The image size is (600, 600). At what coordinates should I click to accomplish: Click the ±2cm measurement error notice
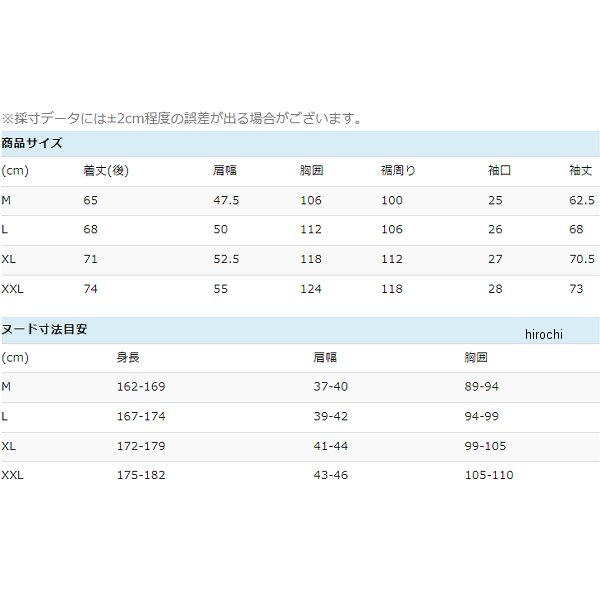coord(181,118)
